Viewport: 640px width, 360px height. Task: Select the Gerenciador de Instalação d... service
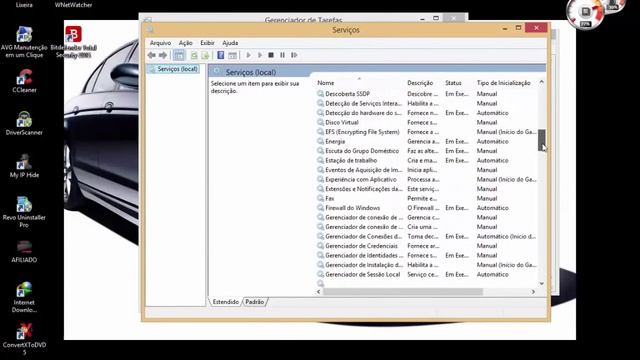(427, 265)
